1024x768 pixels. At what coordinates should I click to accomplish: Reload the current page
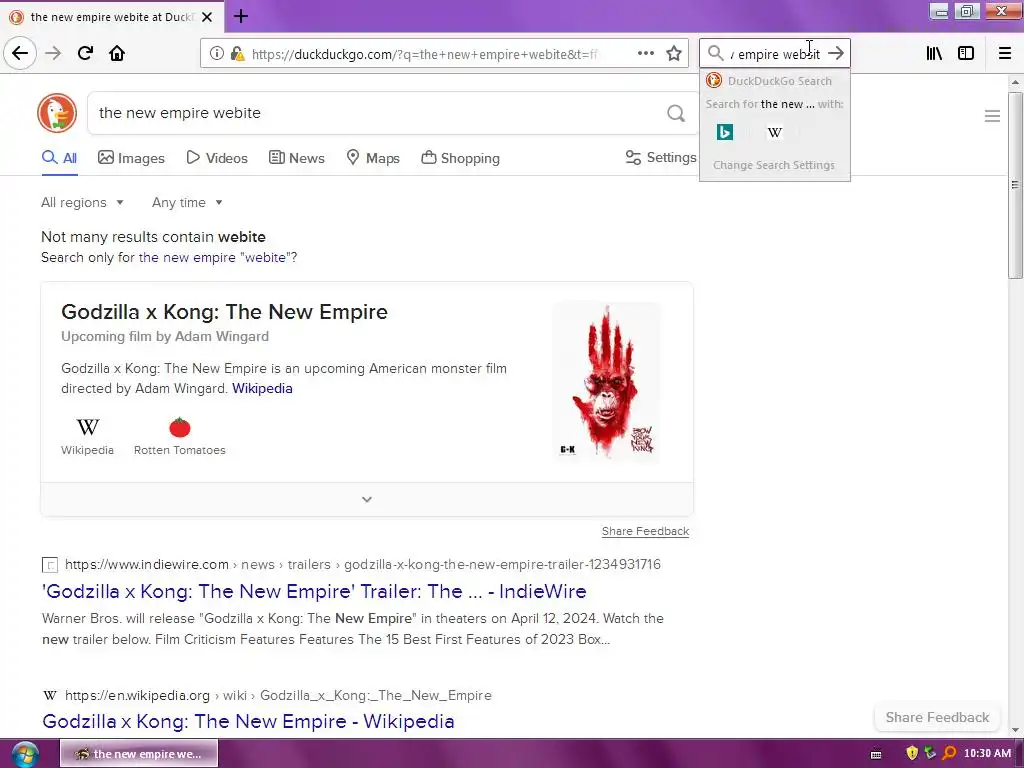86,53
